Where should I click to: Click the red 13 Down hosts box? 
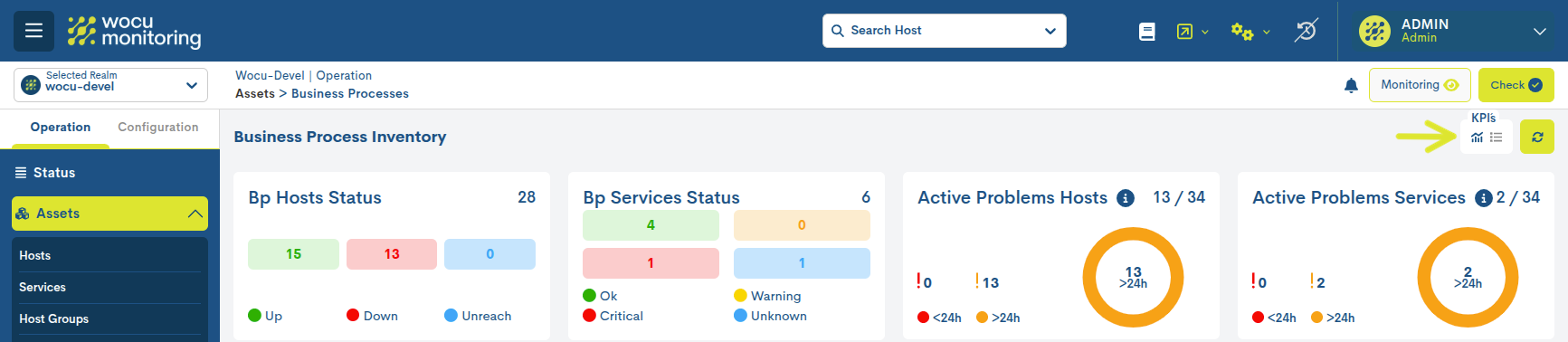click(392, 254)
